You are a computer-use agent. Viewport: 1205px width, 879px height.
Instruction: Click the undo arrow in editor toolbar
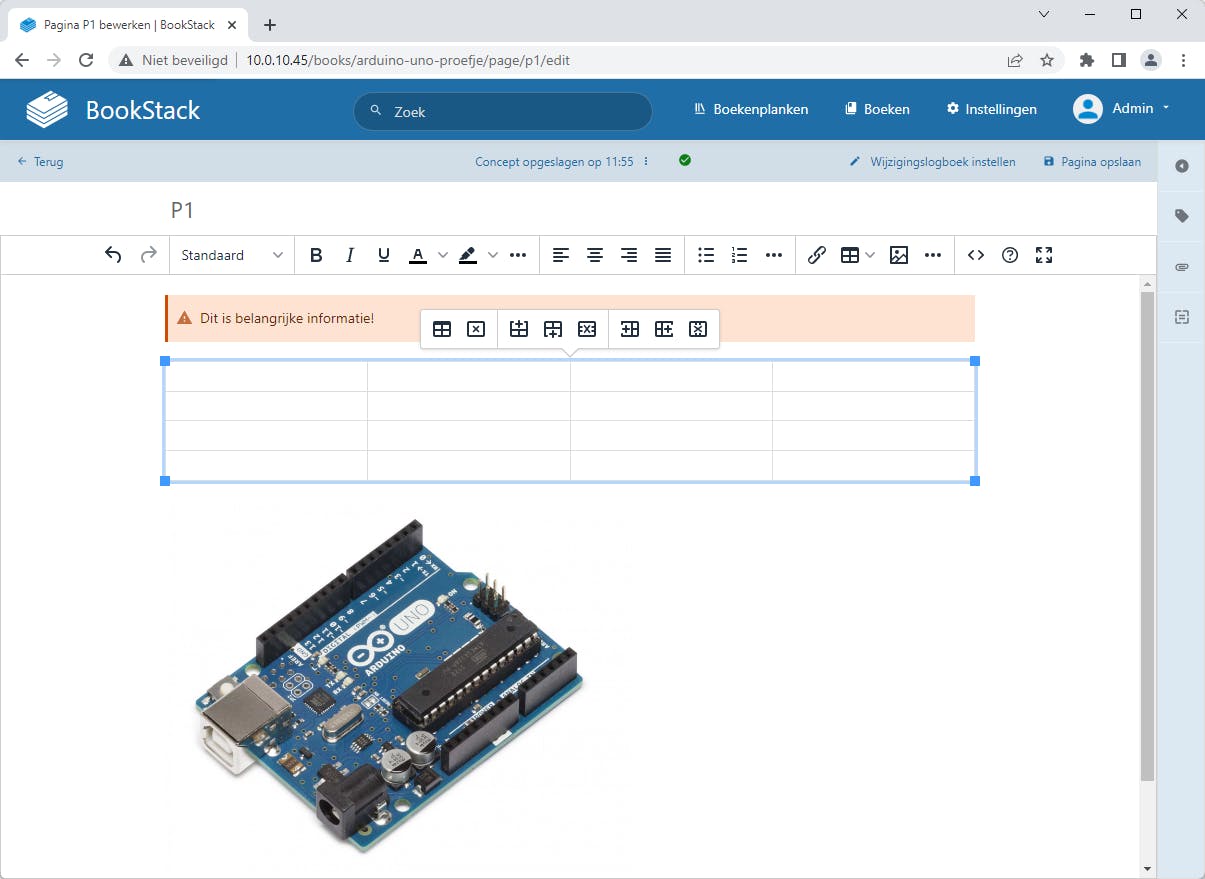pos(113,255)
